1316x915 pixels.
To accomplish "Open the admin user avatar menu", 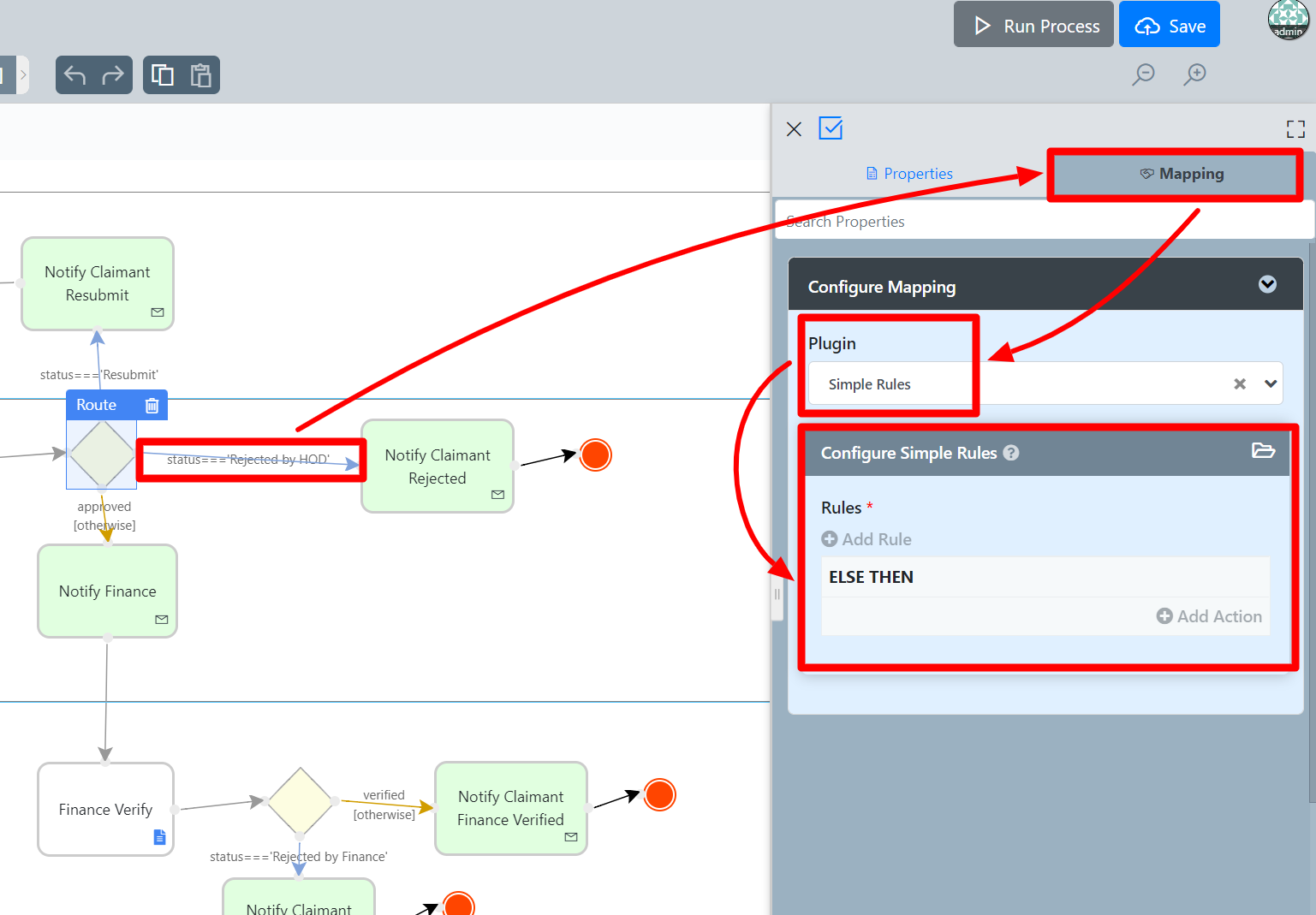I will (x=1288, y=20).
